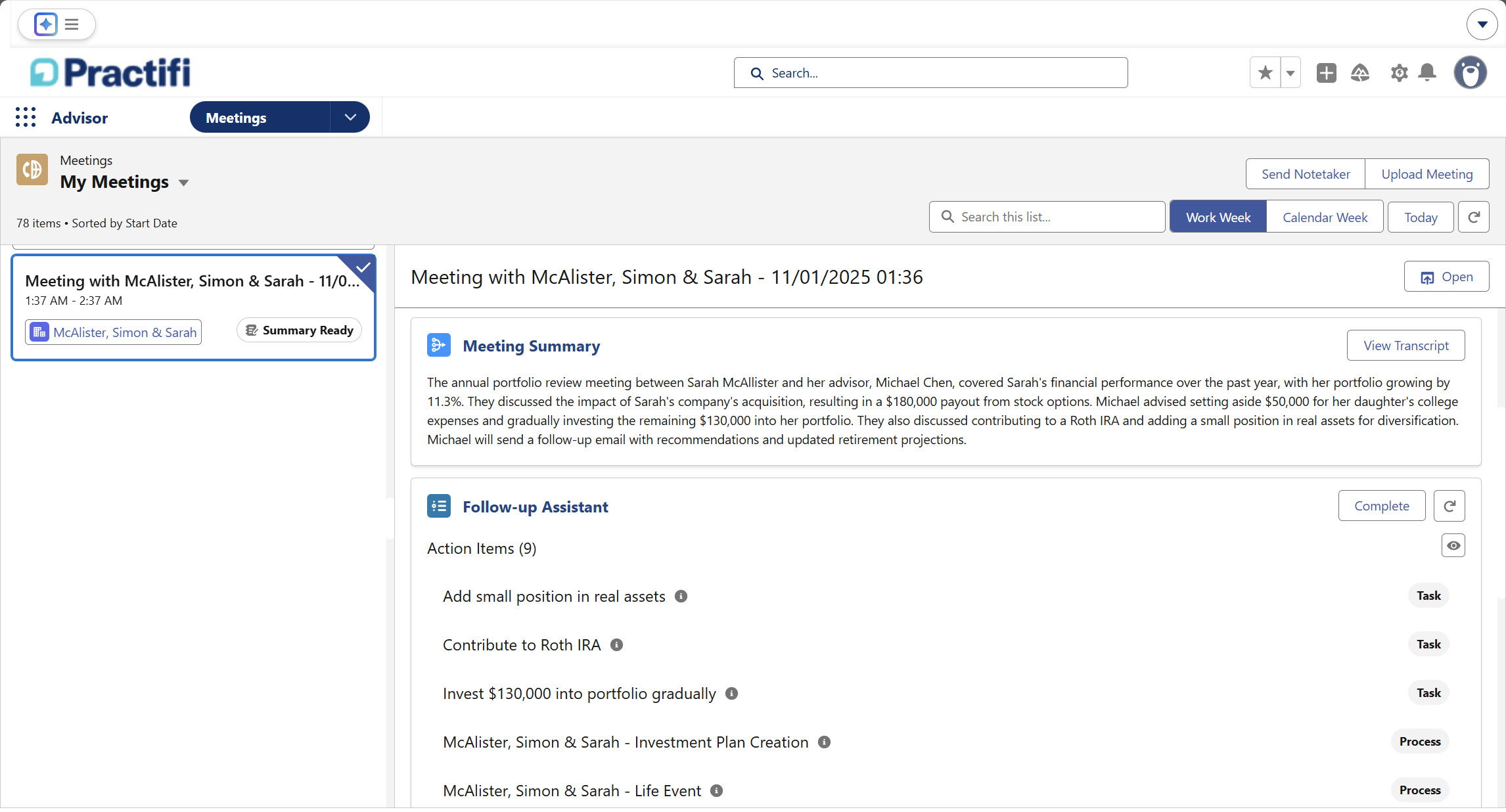Toggle the meeting card checkmark corner
The image size is (1506, 812).
(362, 268)
